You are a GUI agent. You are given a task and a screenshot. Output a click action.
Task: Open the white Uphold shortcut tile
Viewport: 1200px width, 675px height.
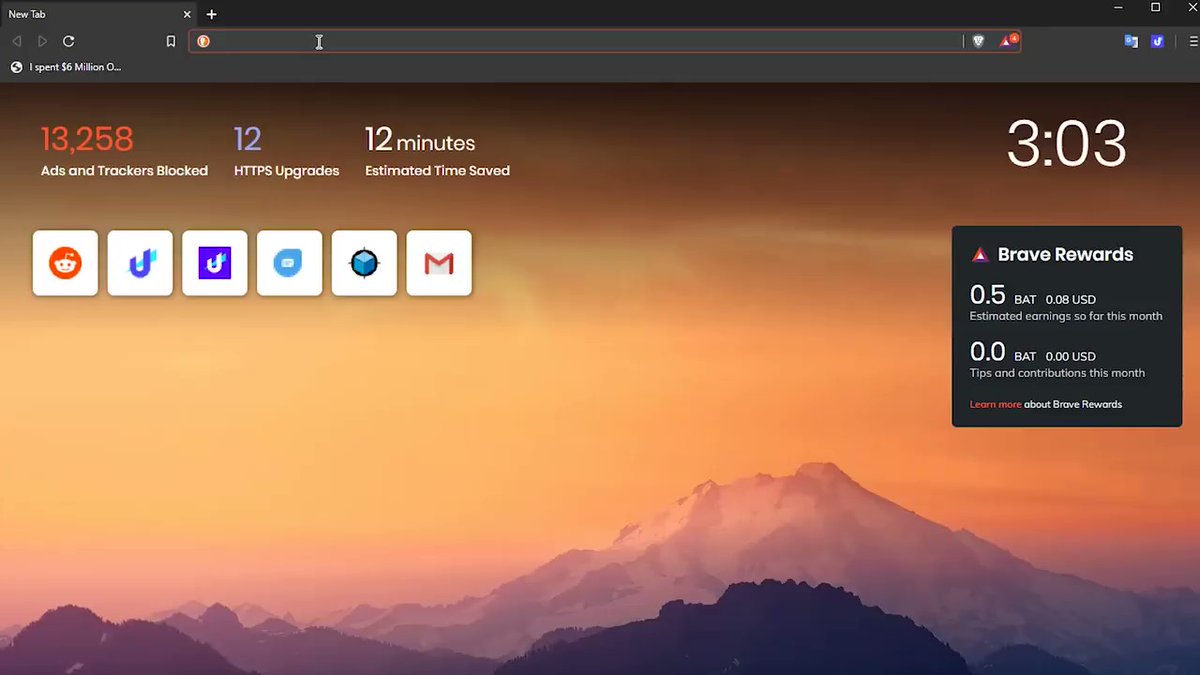(140, 263)
